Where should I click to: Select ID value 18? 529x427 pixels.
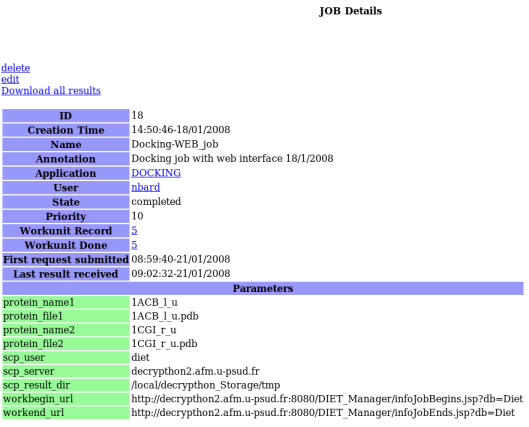tap(137, 115)
